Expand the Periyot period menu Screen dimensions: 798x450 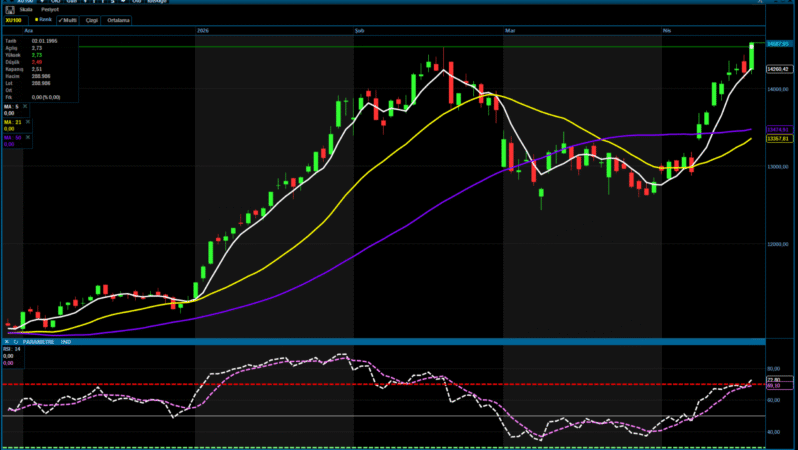click(52, 10)
